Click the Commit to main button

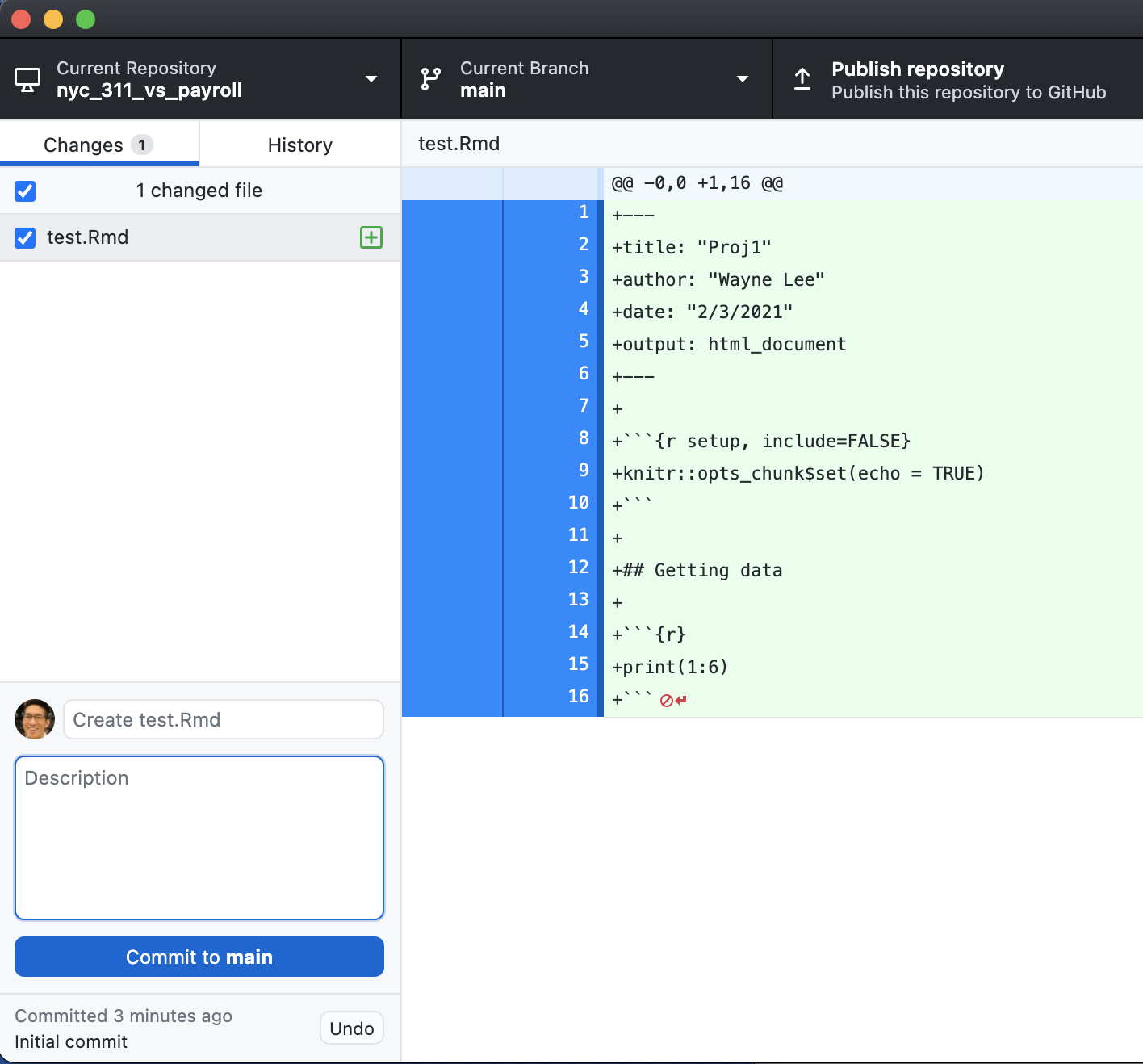[199, 957]
